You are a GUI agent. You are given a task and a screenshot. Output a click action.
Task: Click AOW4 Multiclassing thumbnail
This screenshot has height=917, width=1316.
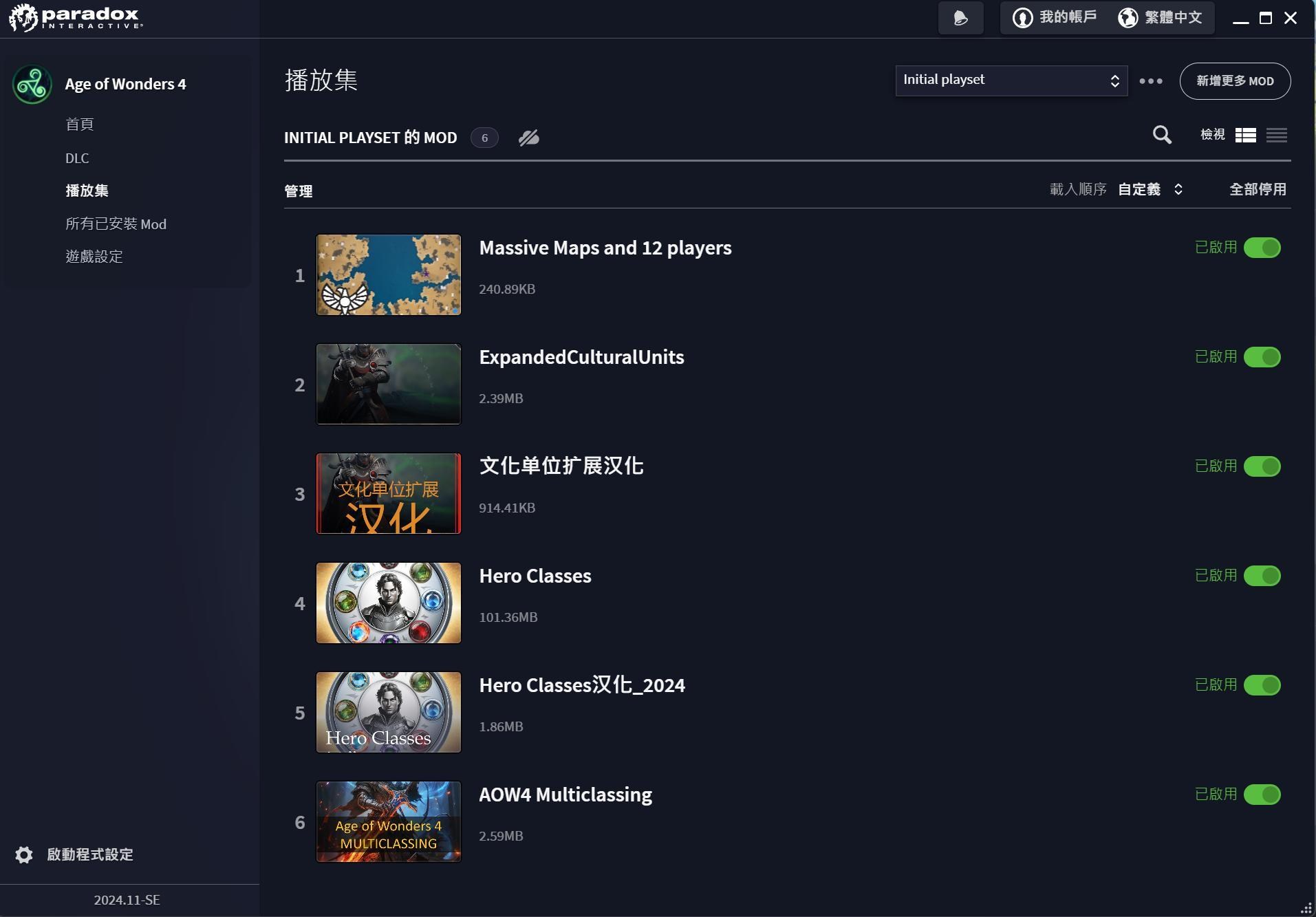[x=389, y=822]
